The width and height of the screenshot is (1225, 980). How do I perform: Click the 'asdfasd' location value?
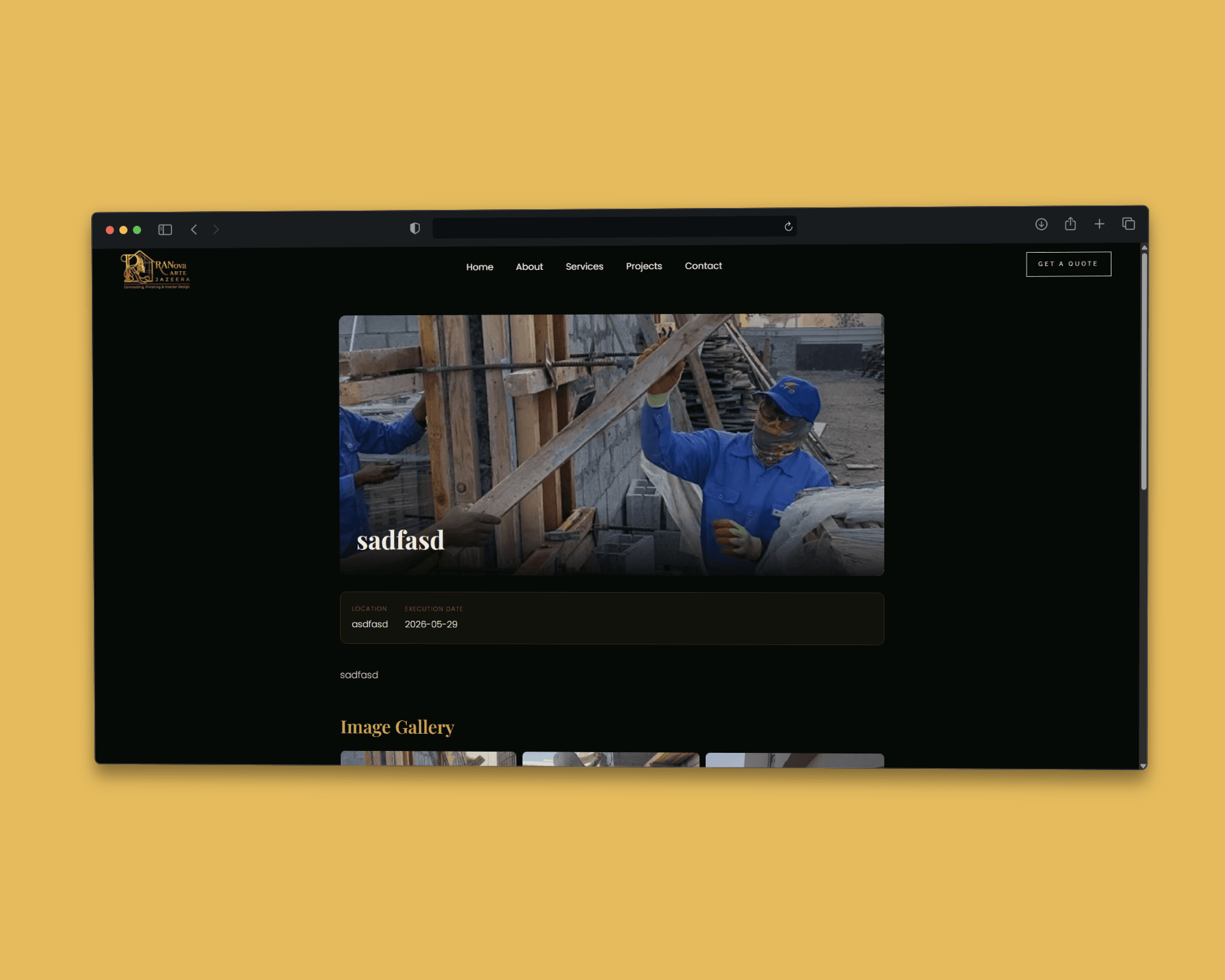click(369, 624)
